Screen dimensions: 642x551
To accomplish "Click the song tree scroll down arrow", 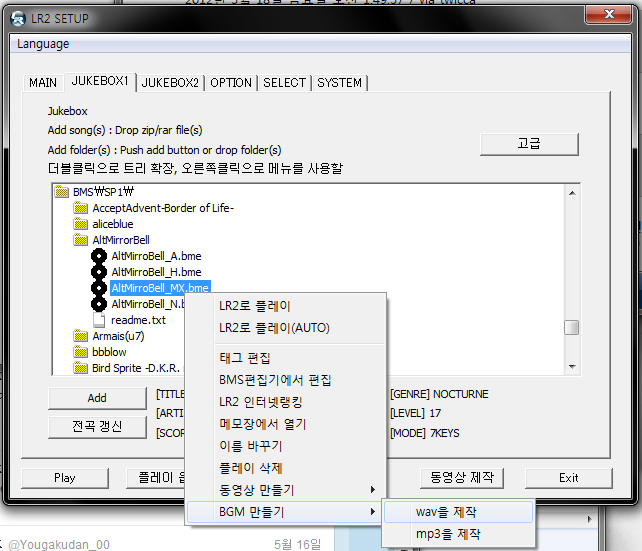I will pos(572,366).
